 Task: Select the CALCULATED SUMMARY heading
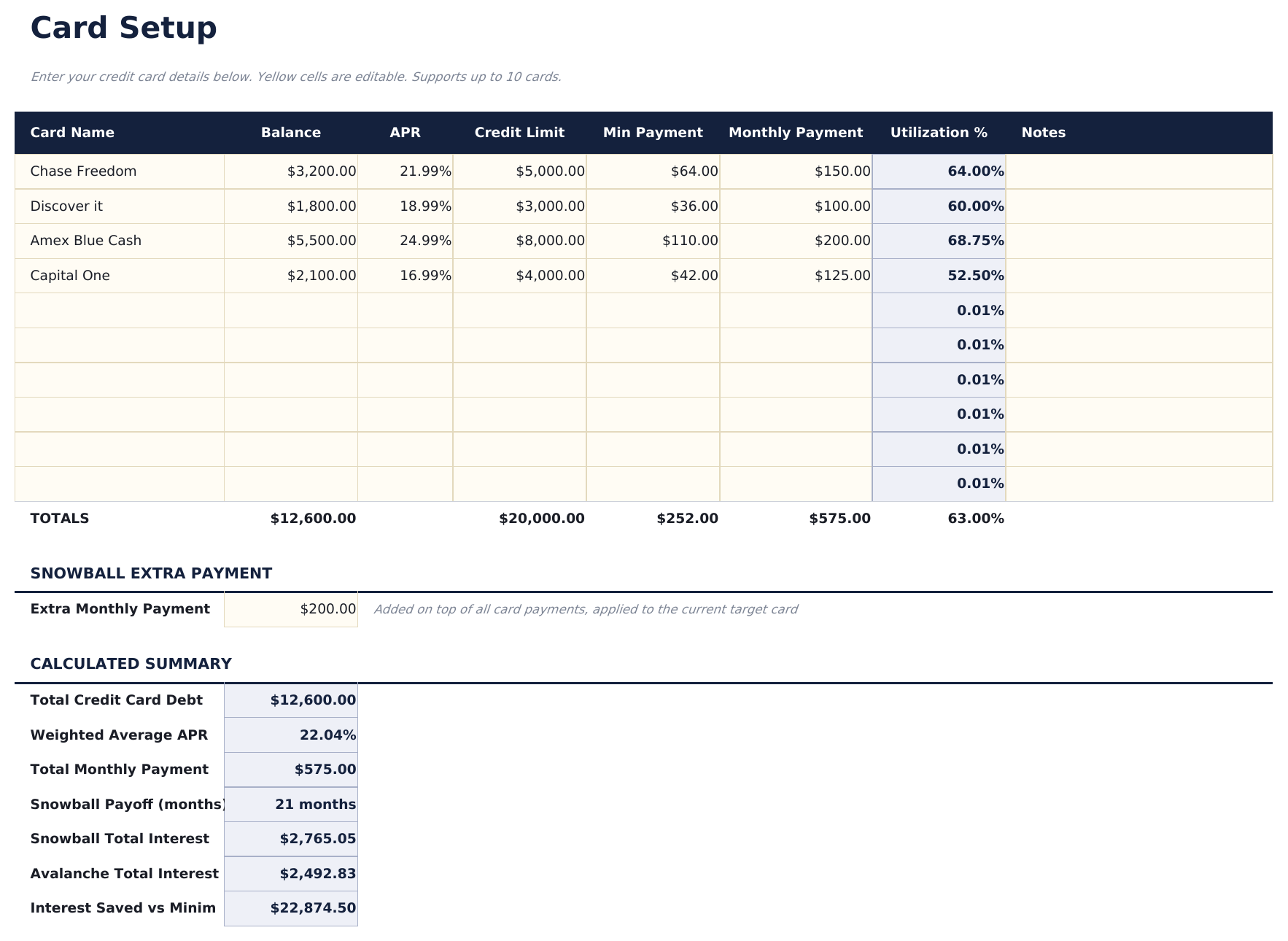pos(131,664)
